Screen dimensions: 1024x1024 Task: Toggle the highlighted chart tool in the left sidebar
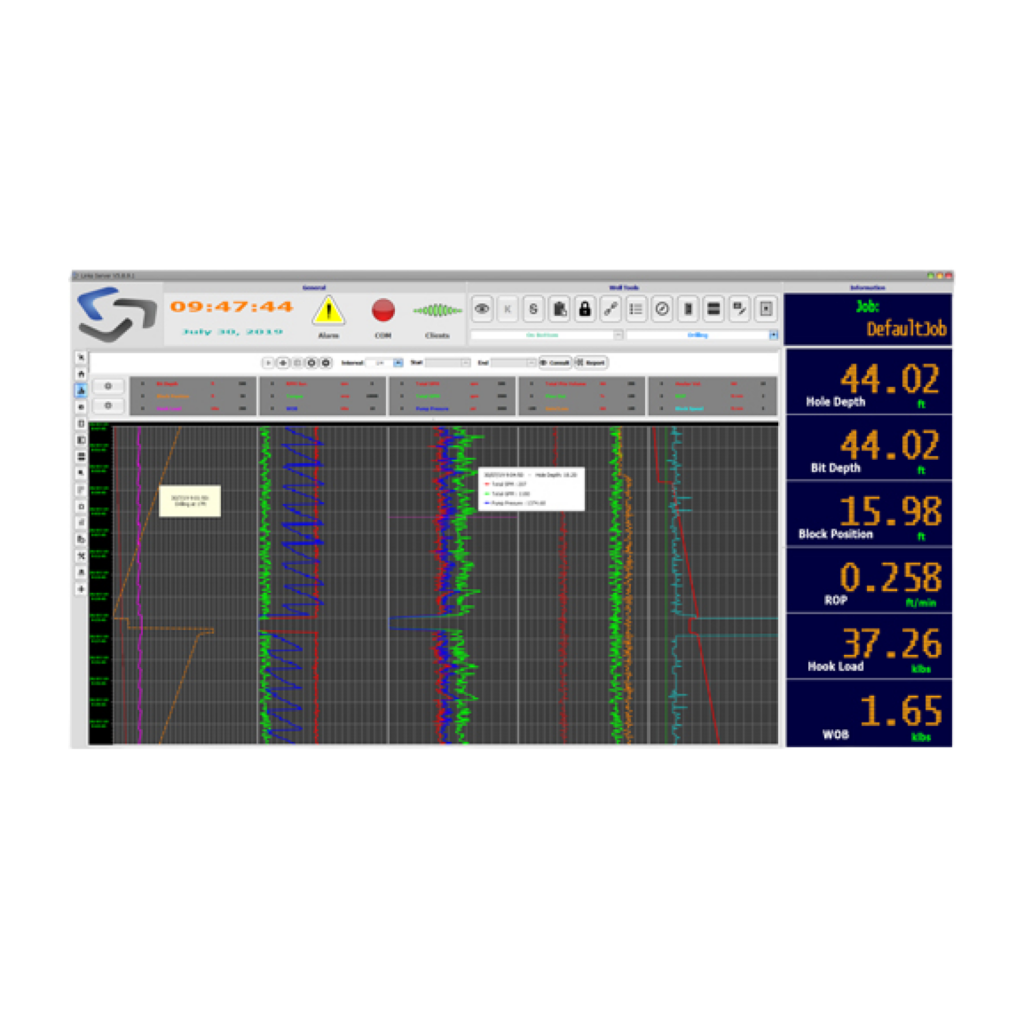click(x=82, y=390)
